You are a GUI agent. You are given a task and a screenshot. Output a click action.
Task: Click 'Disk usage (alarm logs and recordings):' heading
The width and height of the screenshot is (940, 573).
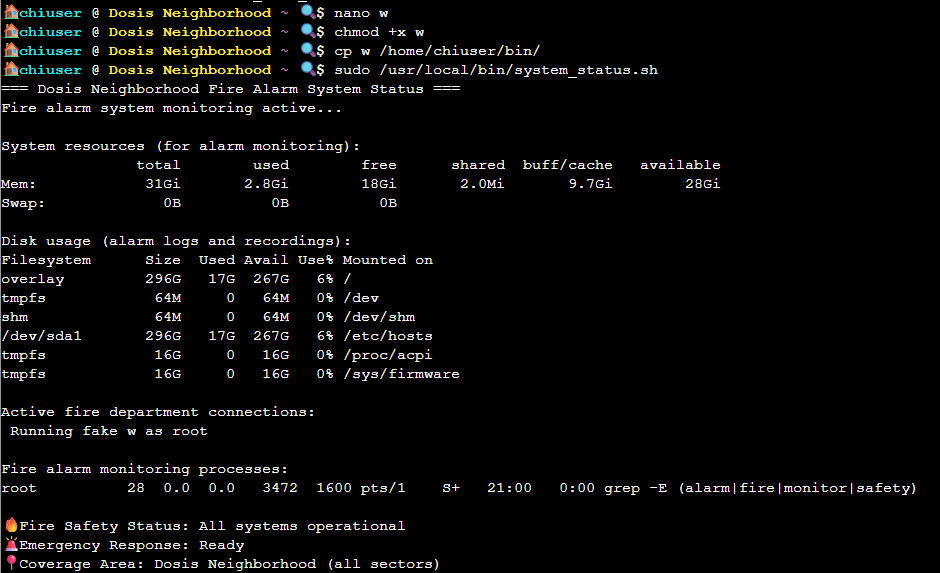[176, 242]
